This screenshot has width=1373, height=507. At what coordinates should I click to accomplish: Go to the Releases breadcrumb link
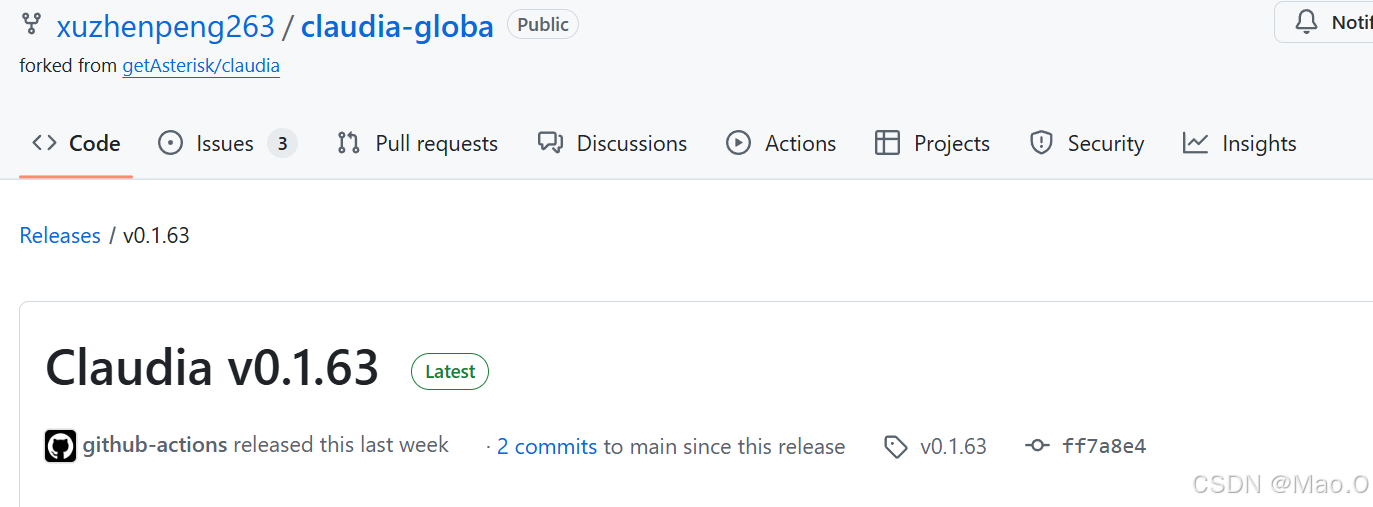pos(60,236)
